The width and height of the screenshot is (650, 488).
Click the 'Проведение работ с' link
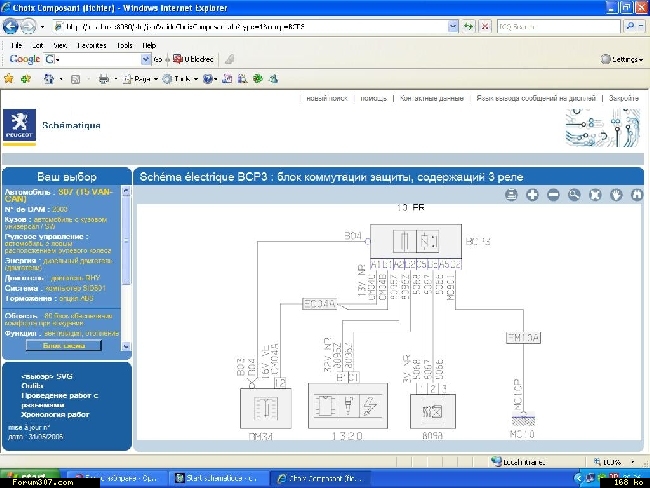60,396
